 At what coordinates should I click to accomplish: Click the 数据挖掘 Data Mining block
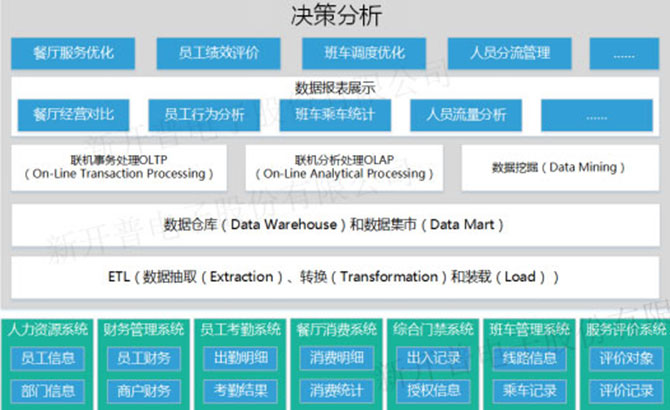coord(560,167)
